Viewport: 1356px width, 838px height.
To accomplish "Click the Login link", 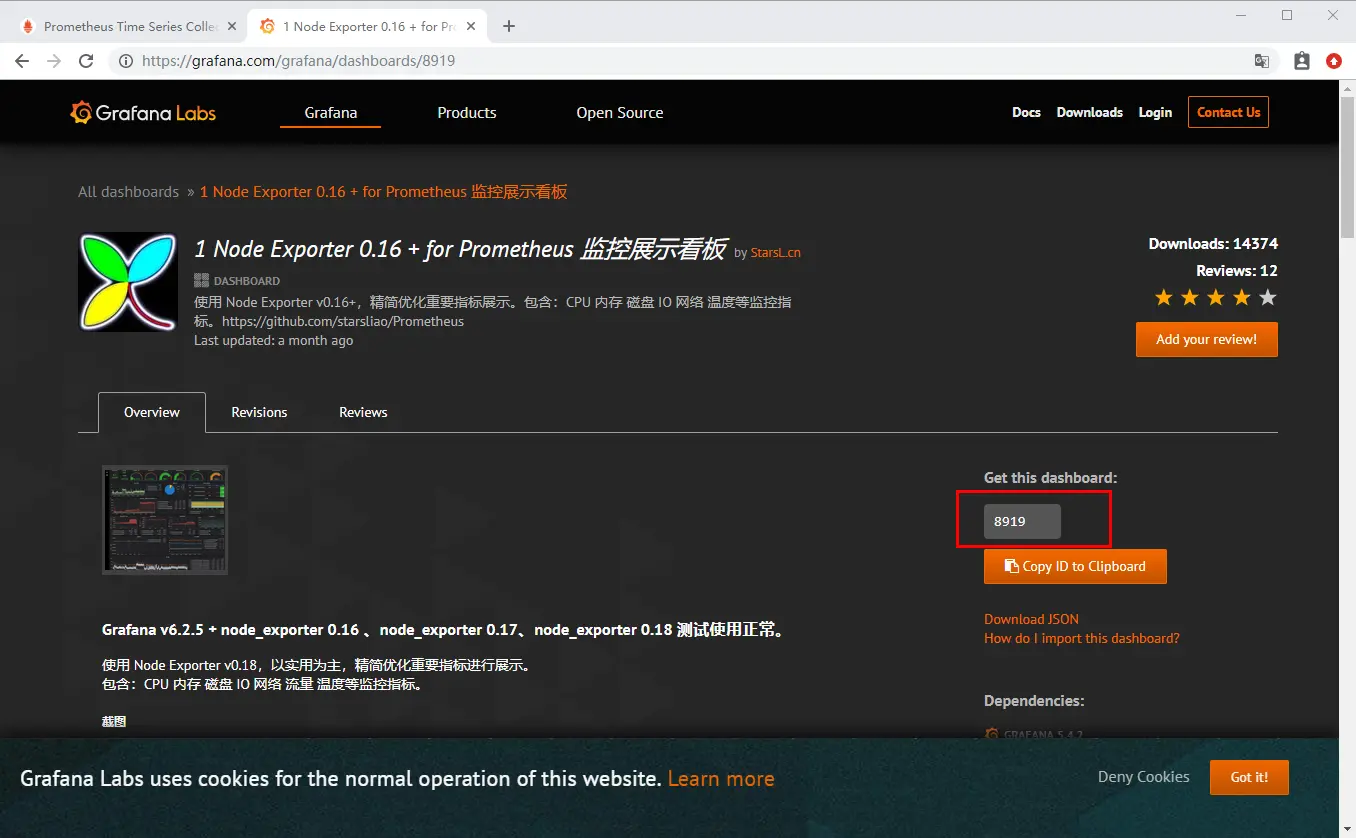I will [x=1155, y=112].
